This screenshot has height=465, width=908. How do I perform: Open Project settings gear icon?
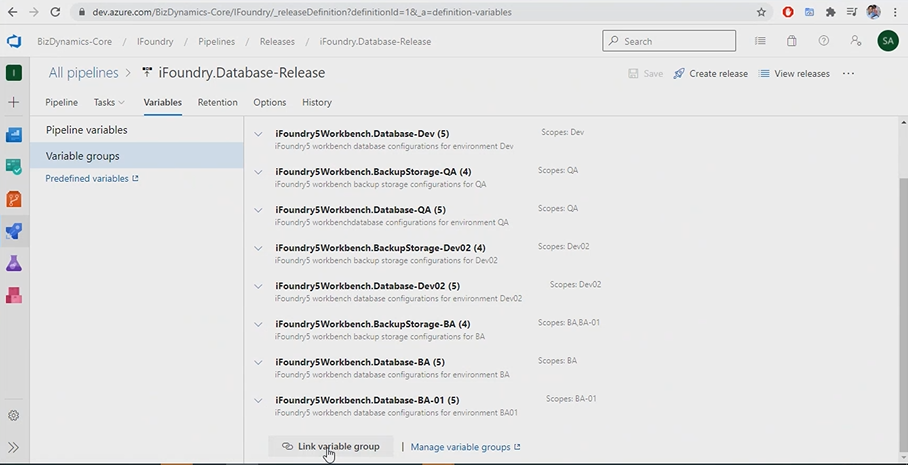[x=14, y=415]
